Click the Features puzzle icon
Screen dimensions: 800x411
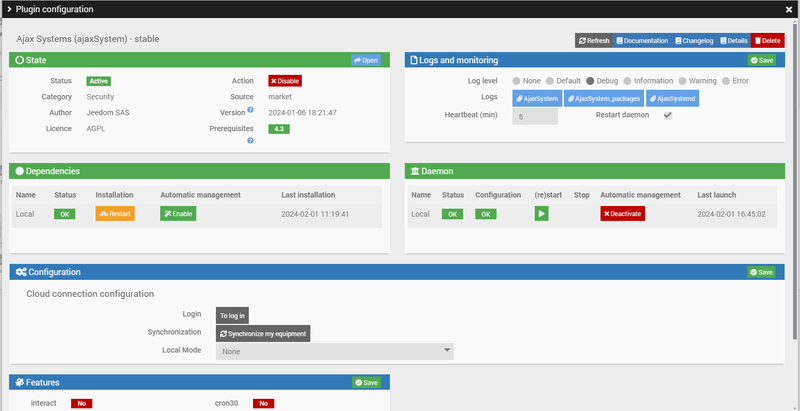19,382
